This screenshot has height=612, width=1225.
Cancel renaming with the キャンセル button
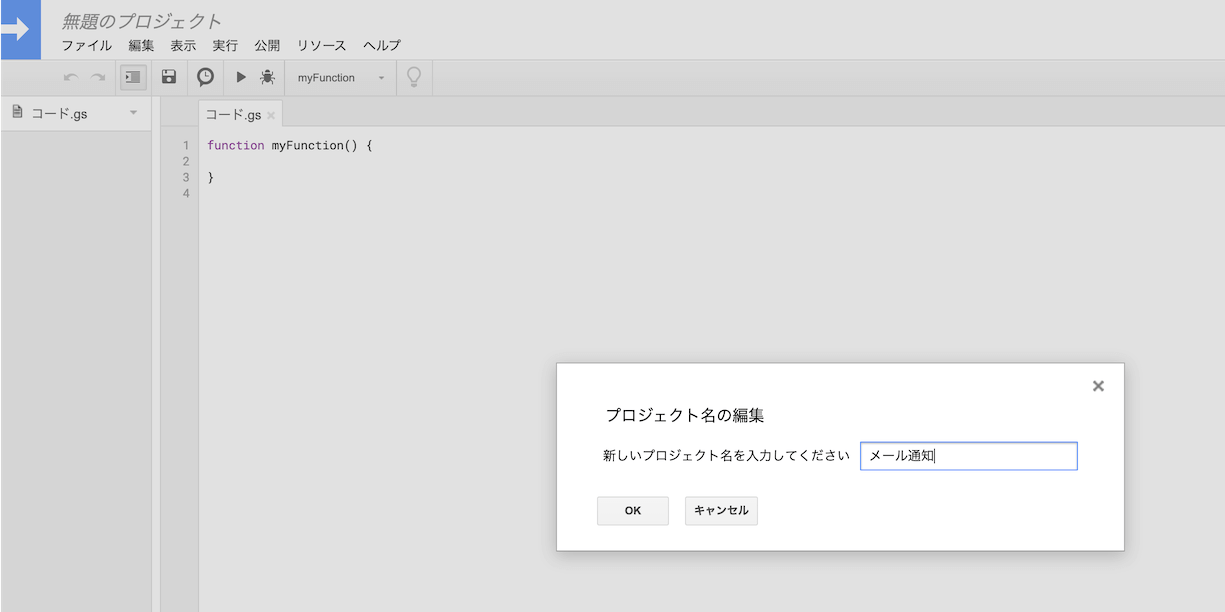pos(720,510)
